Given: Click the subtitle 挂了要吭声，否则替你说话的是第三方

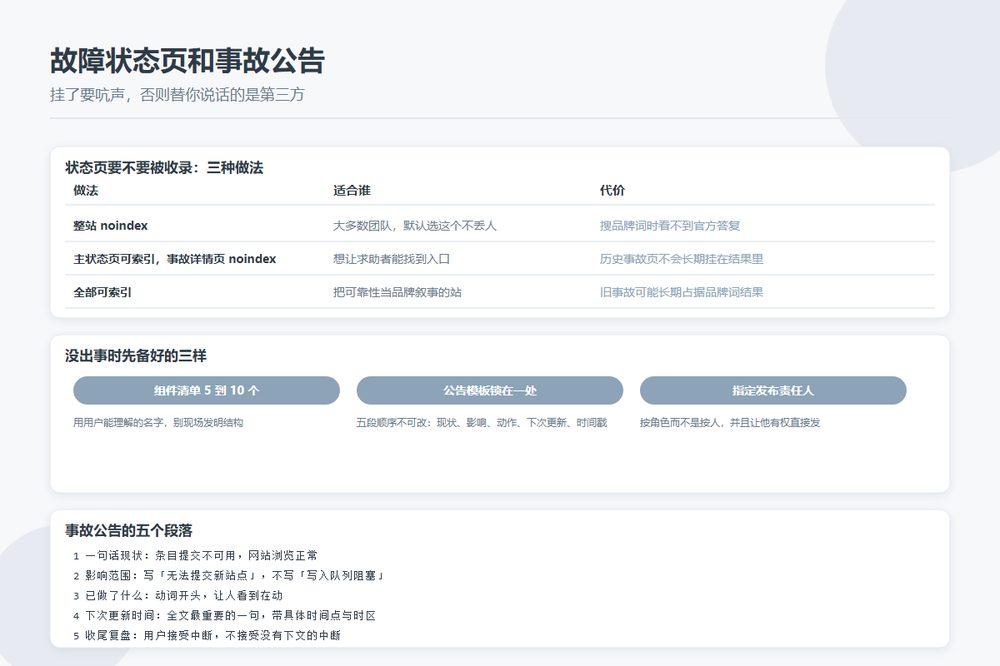Looking at the screenshot, I should (177, 95).
